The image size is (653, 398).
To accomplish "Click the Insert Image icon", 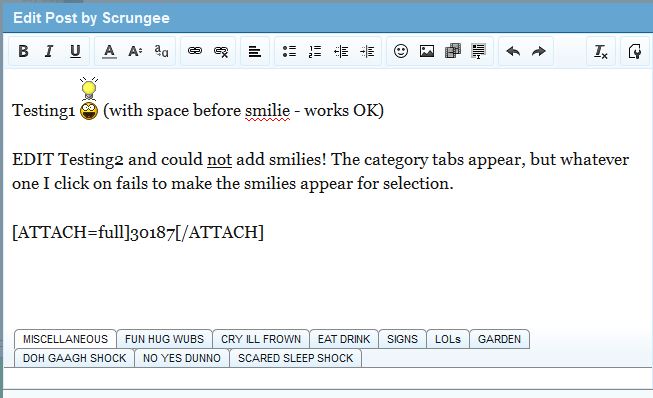I will pyautogui.click(x=427, y=51).
